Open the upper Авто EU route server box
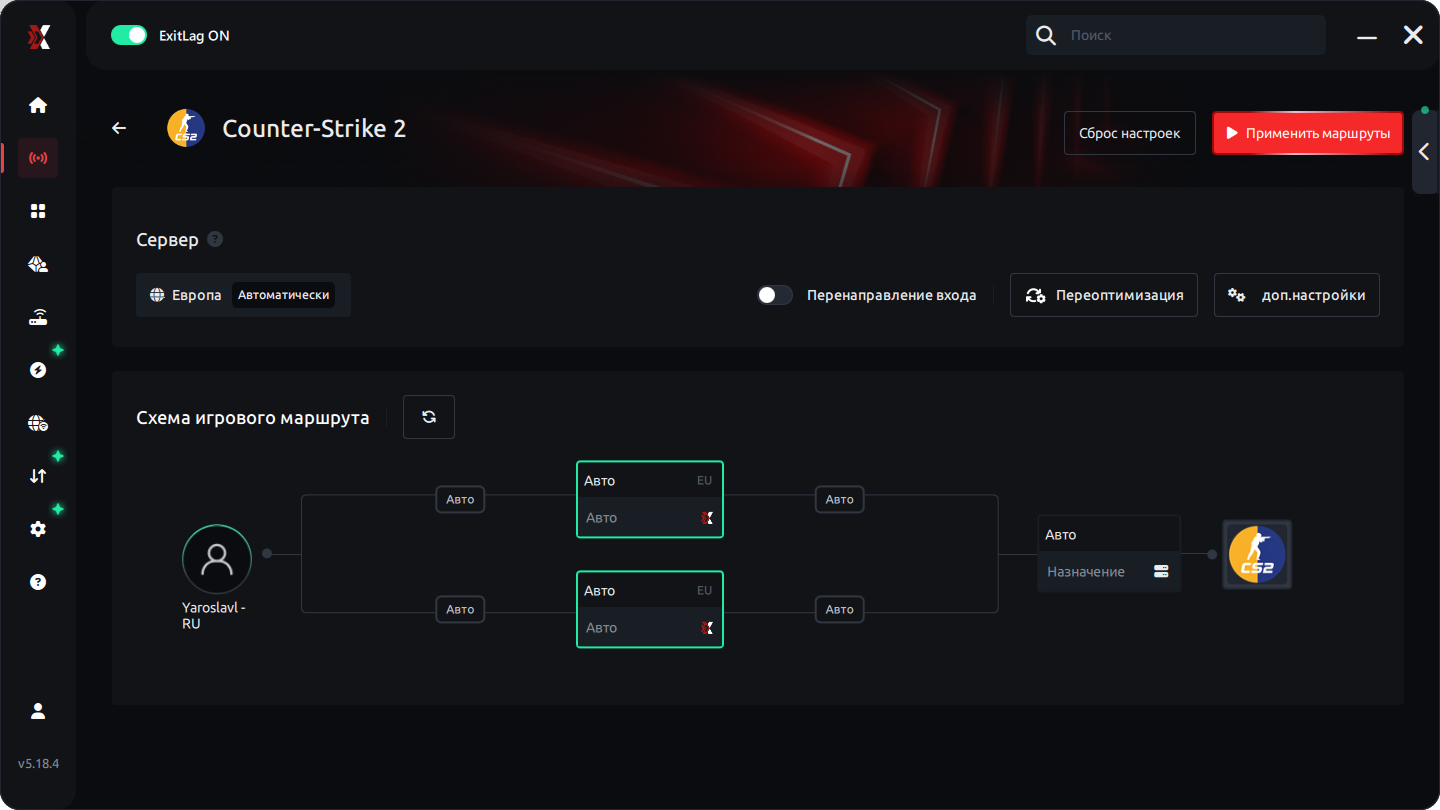This screenshot has height=810, width=1440. pyautogui.click(x=650, y=499)
